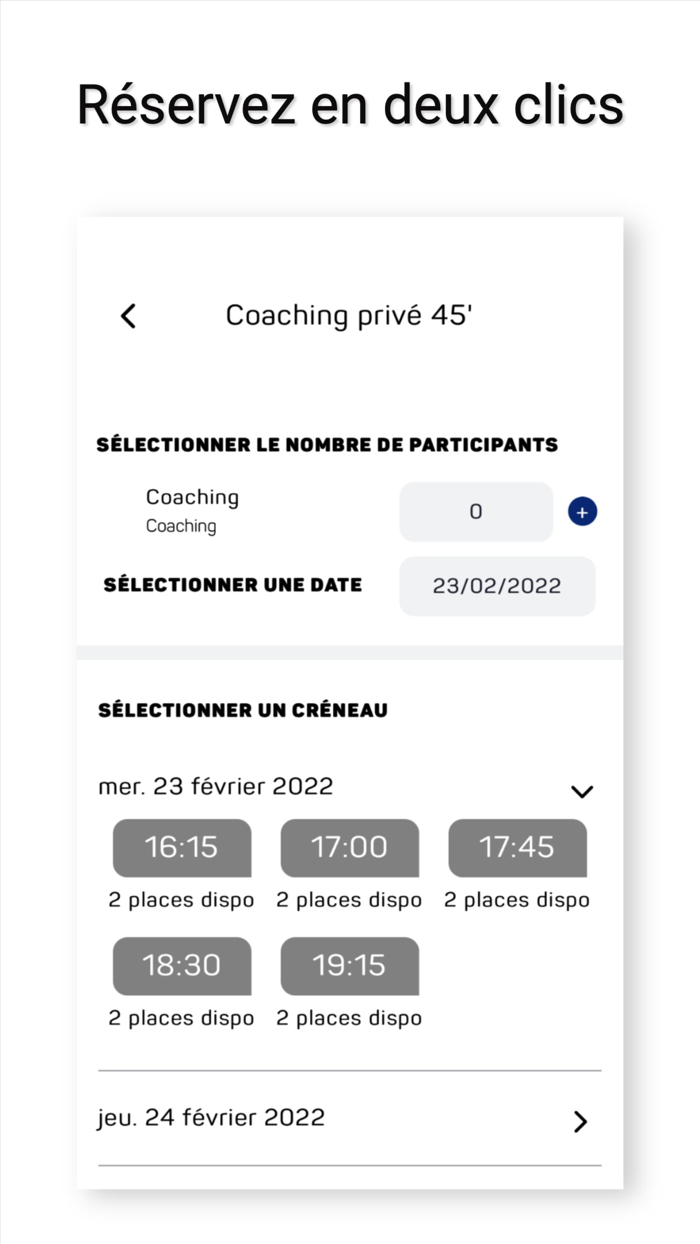
Task: Click the Sélectionner le nombre de participants heading
Action: [327, 445]
